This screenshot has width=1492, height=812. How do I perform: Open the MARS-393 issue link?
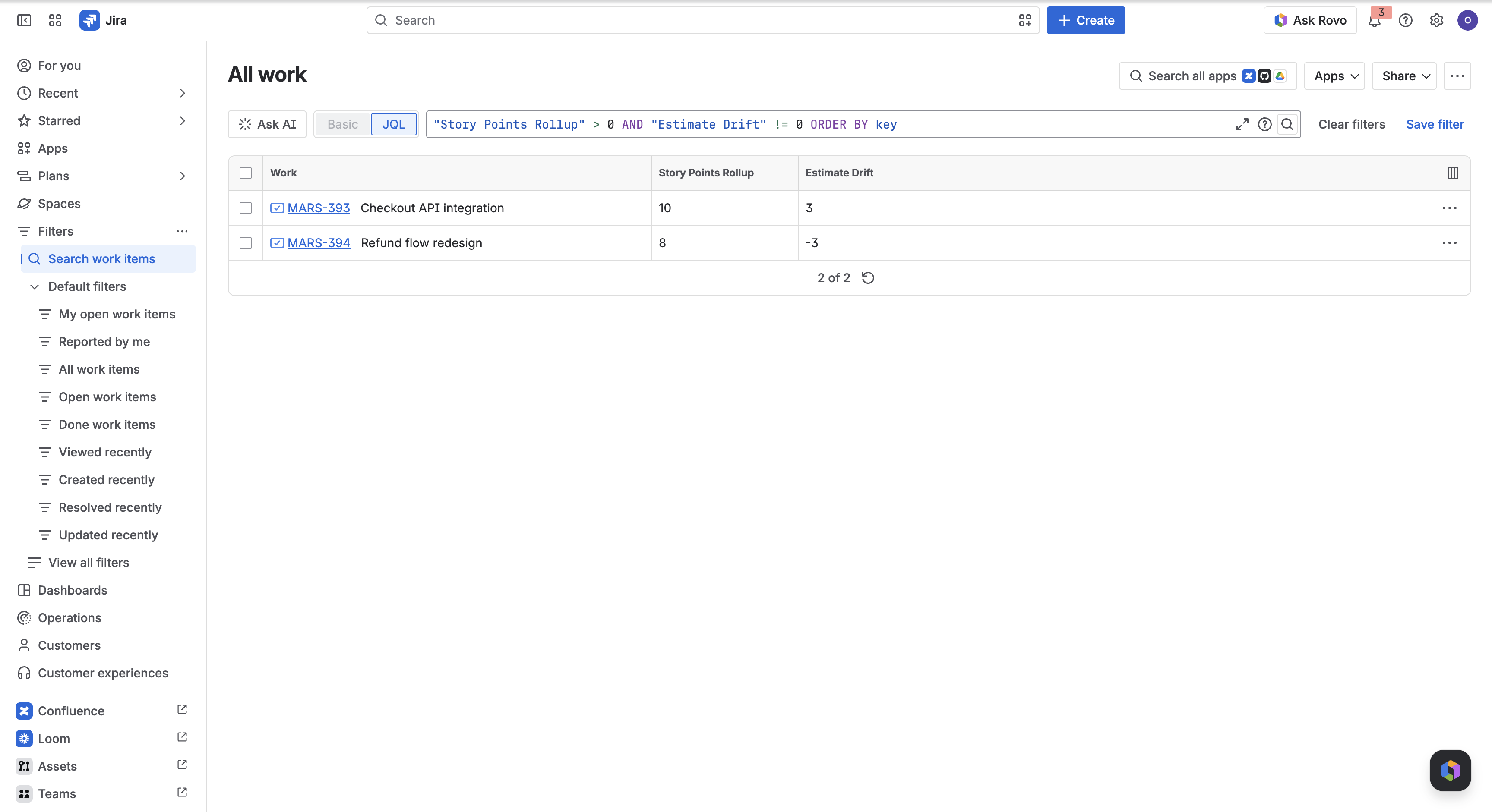319,208
